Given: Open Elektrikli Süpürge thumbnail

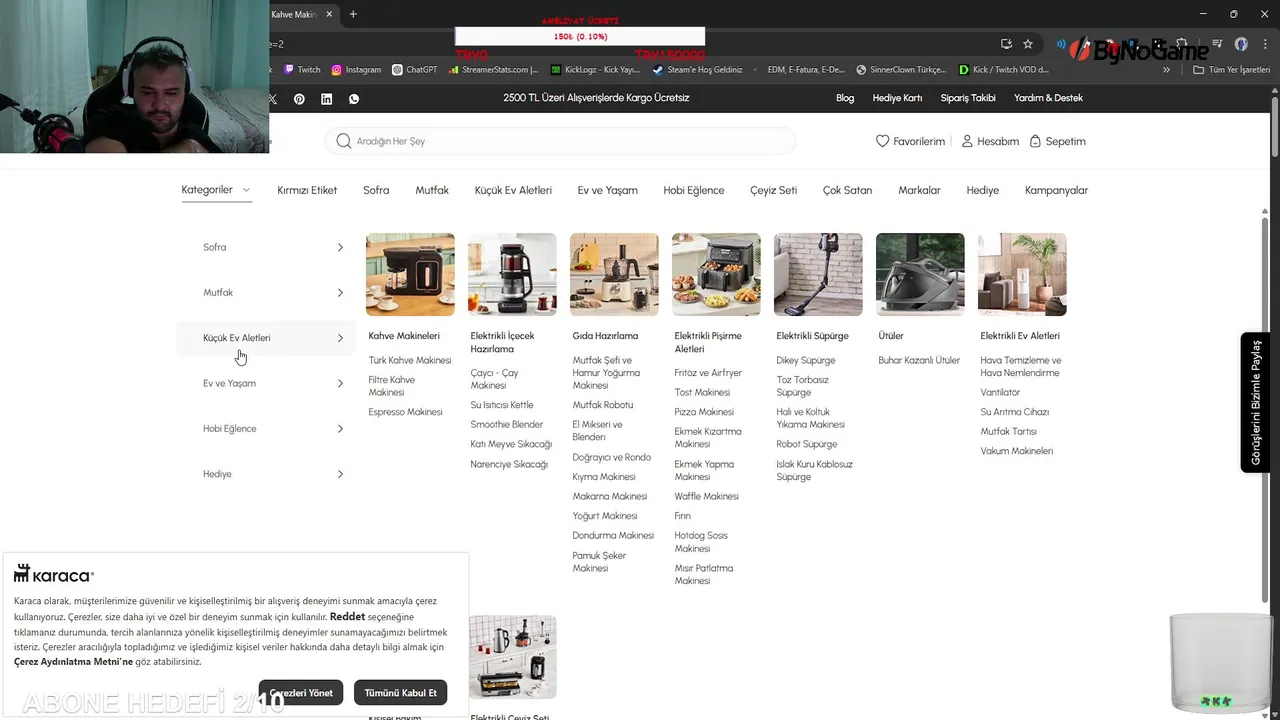Looking at the screenshot, I should [x=818, y=274].
